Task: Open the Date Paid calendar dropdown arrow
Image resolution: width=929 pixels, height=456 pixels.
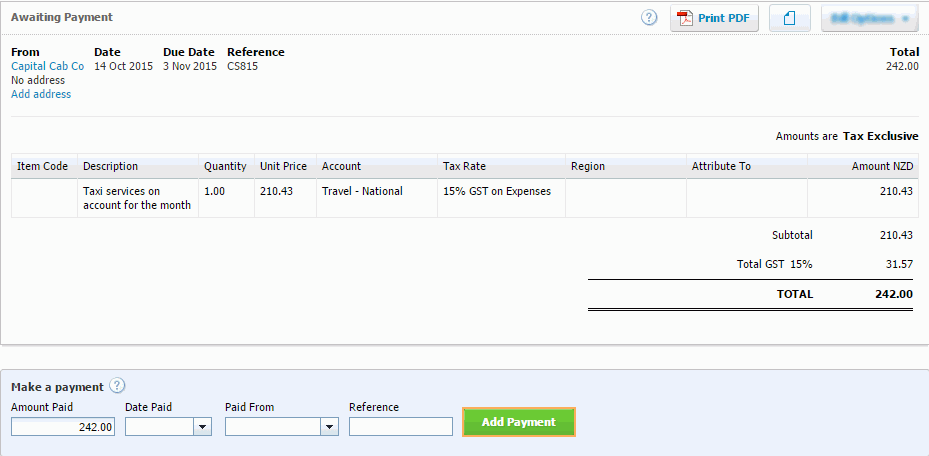Action: point(203,426)
